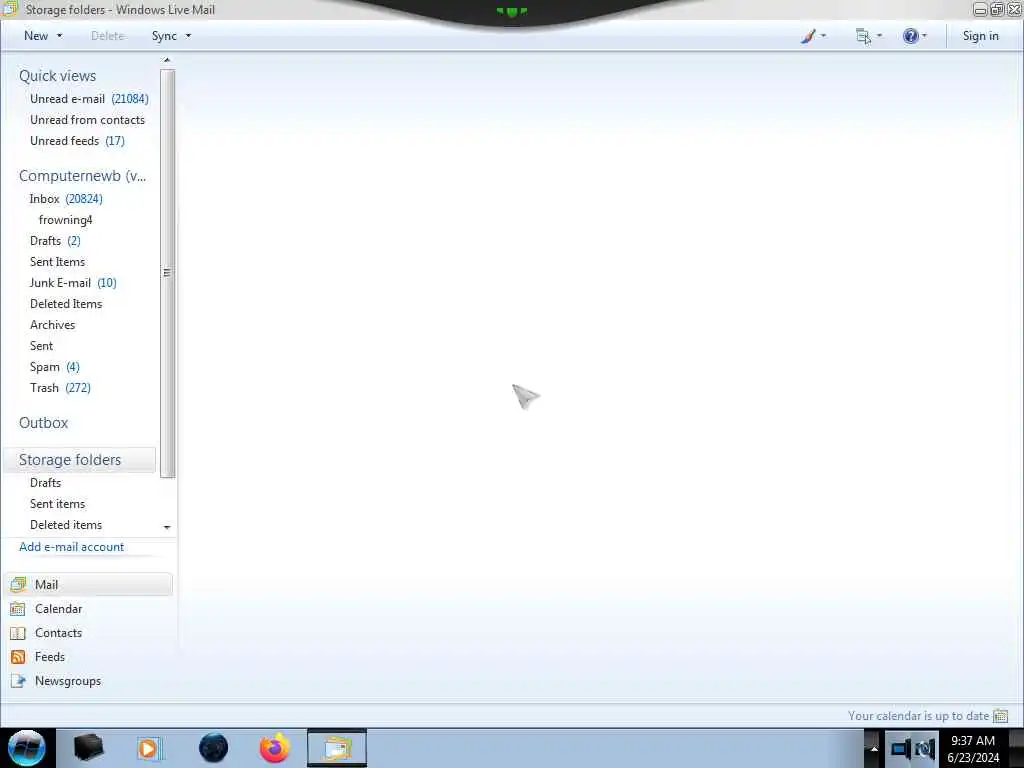The height and width of the screenshot is (768, 1024).
Task: Open the Archives folder
Action: tap(52, 325)
